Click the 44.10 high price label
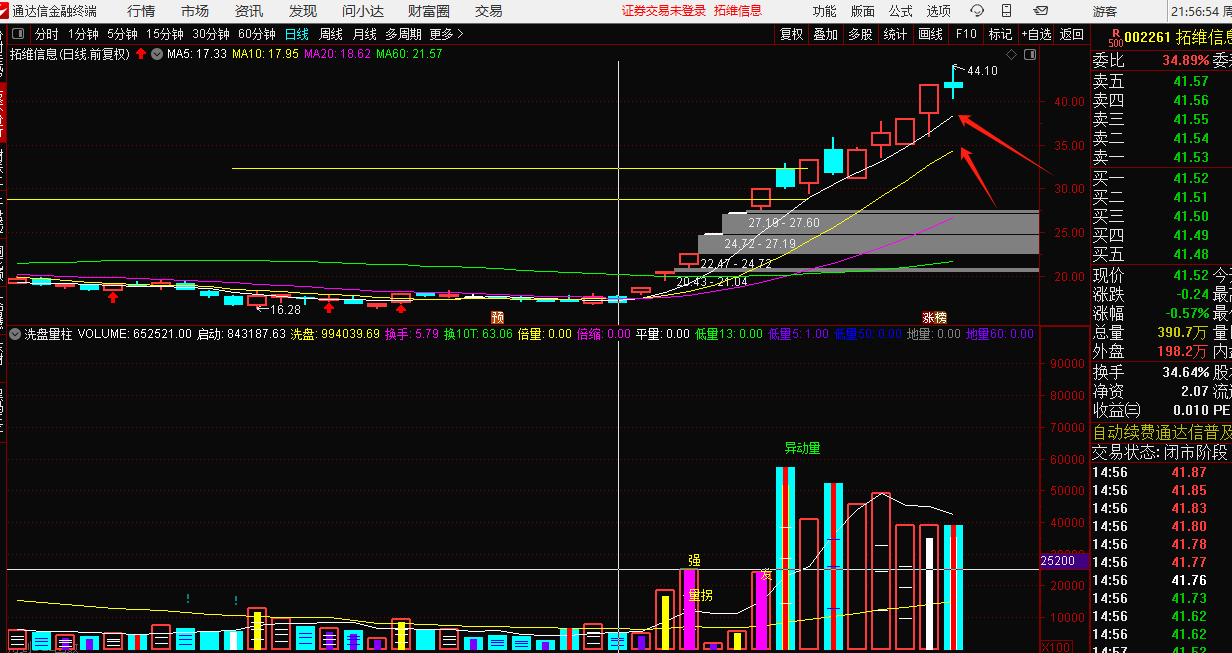The width and height of the screenshot is (1232, 653). (982, 71)
